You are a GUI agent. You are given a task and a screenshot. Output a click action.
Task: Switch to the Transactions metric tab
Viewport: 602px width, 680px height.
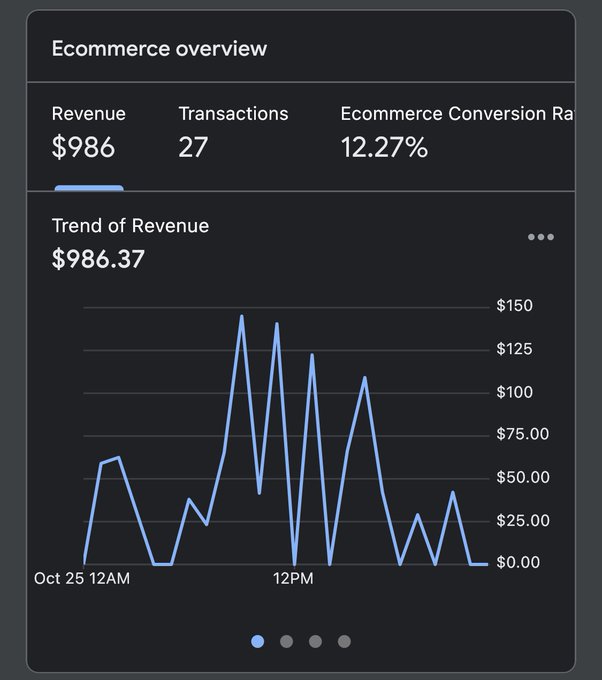coord(233,132)
